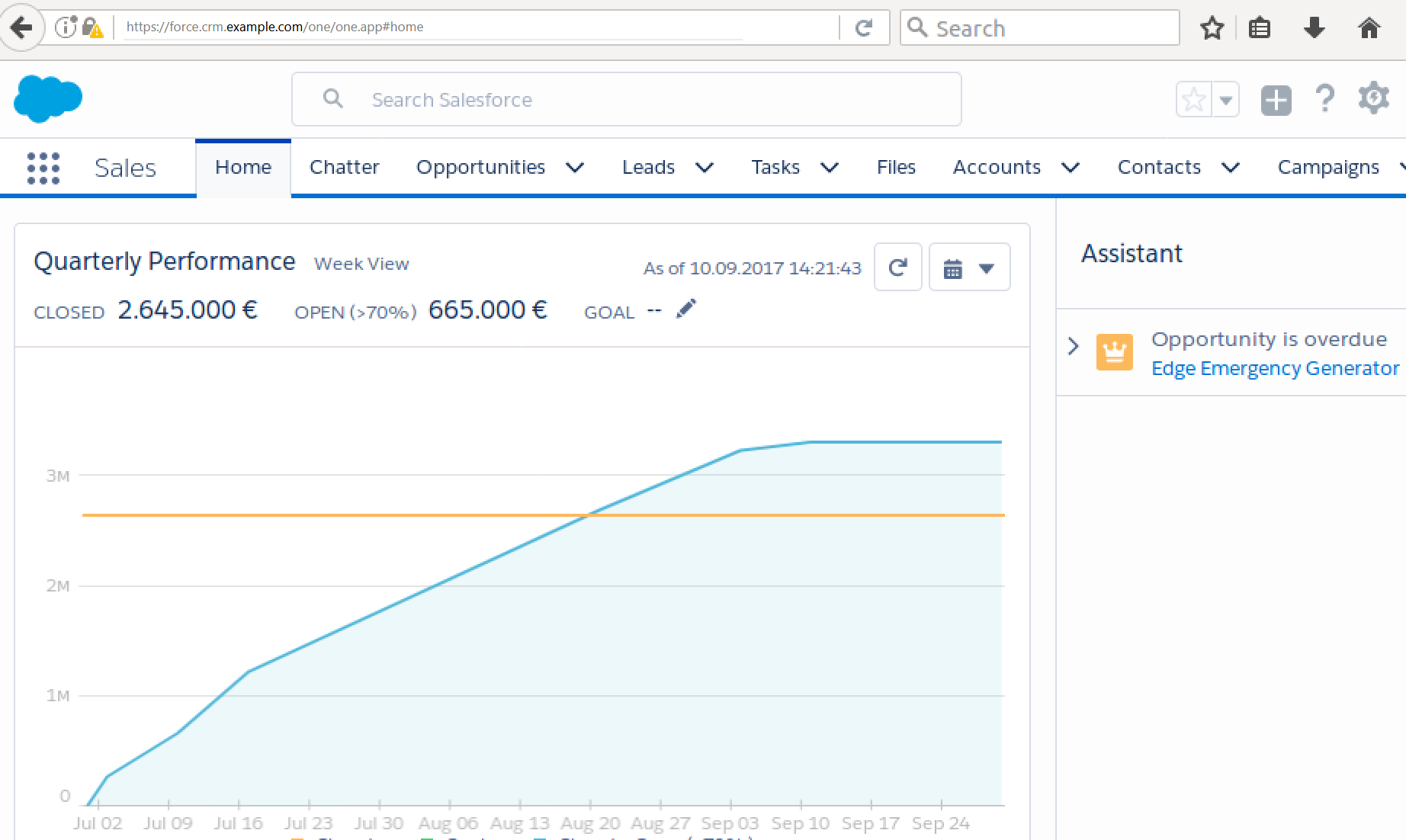Go back with browser back button

[22, 28]
